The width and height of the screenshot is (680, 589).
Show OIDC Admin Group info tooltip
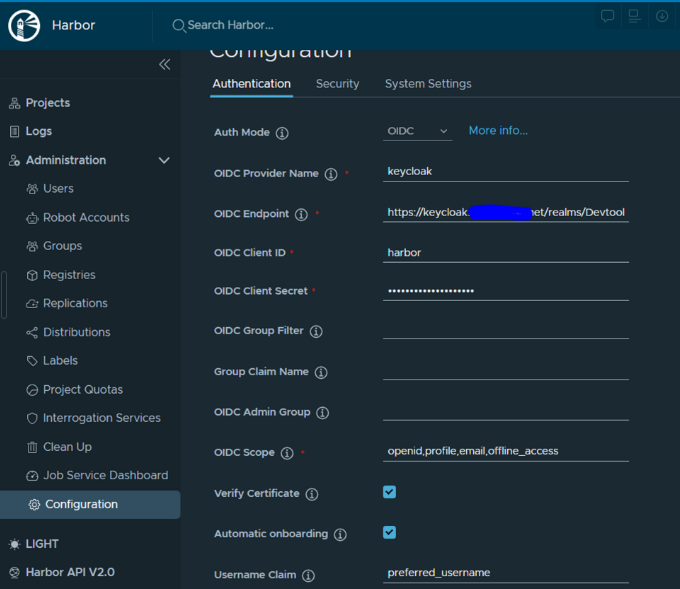click(322, 412)
